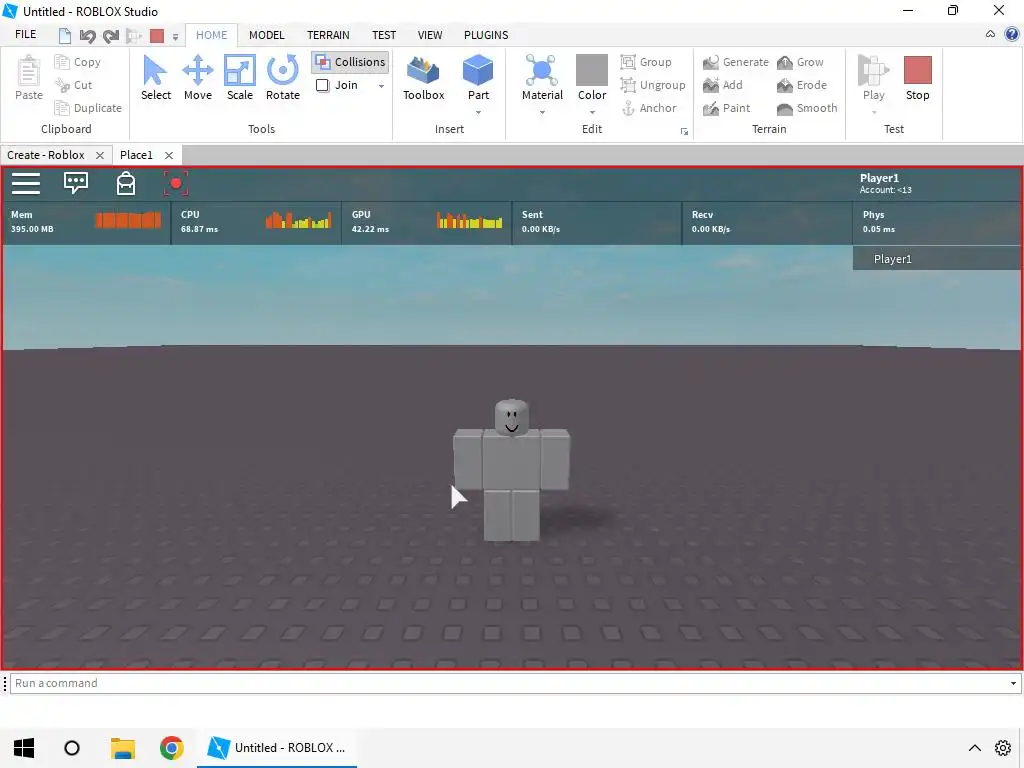The height and width of the screenshot is (768, 1024).
Task: Toggle the Collisions option
Action: coord(350,62)
